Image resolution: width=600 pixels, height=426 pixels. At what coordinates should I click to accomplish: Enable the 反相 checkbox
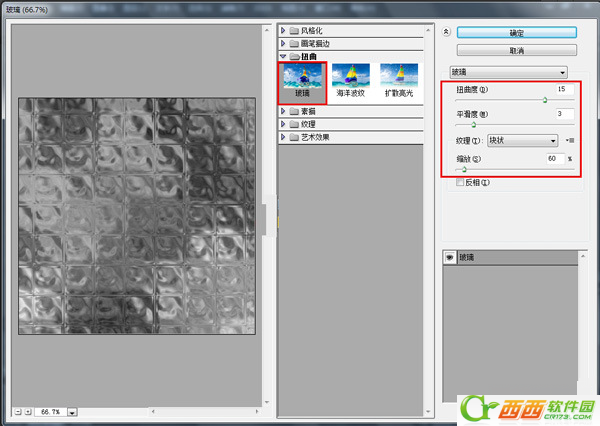pos(460,182)
